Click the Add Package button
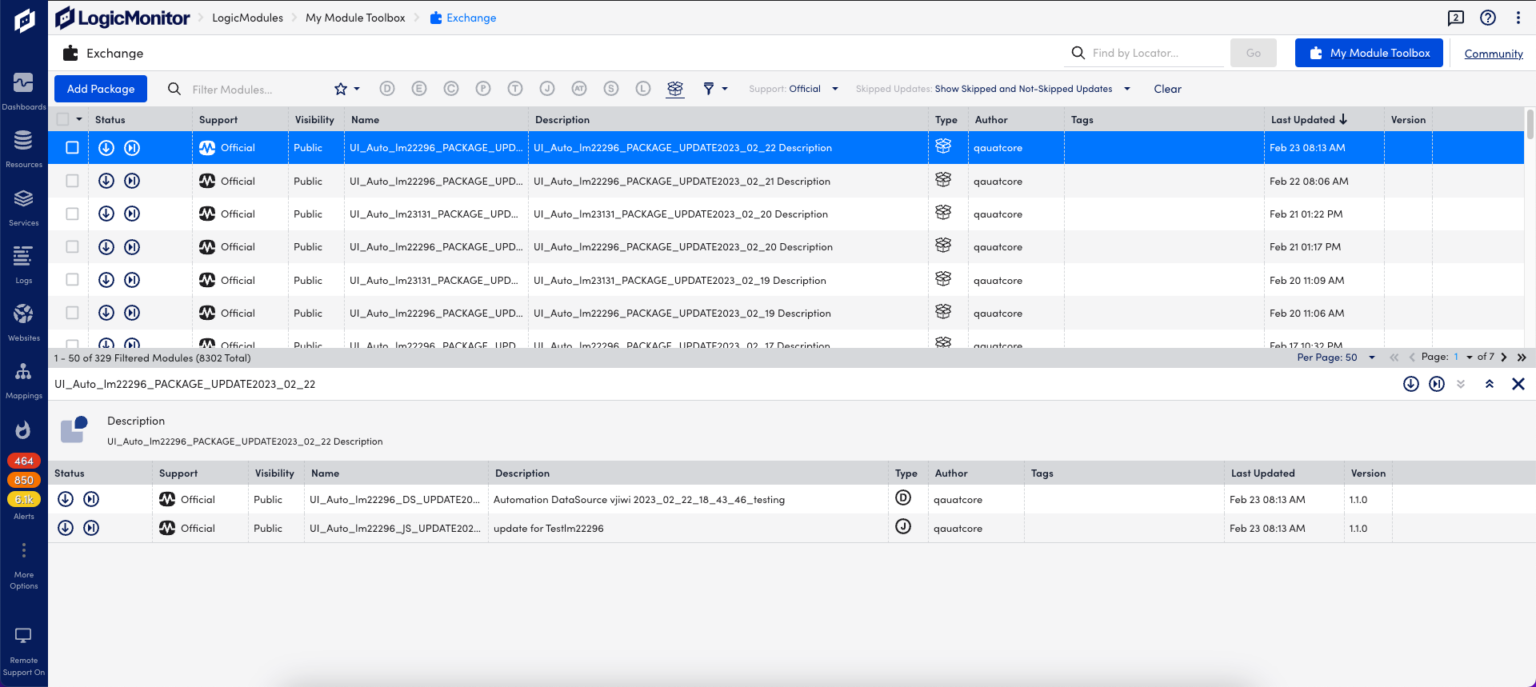The width and height of the screenshot is (1536, 687). click(100, 88)
